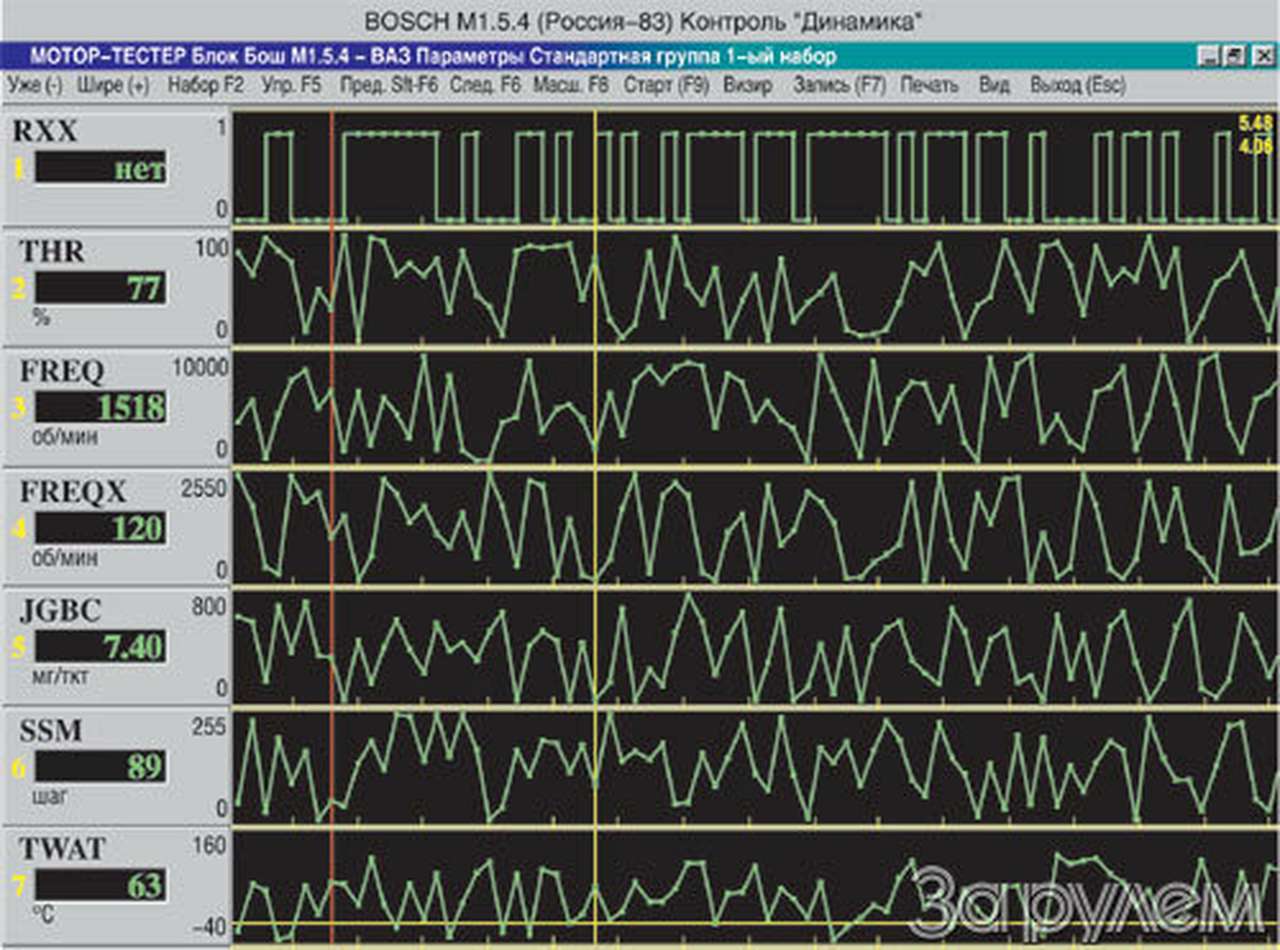Viewport: 1280px width, 950px height.
Task: Open the Вид view menu
Action: [x=994, y=86]
